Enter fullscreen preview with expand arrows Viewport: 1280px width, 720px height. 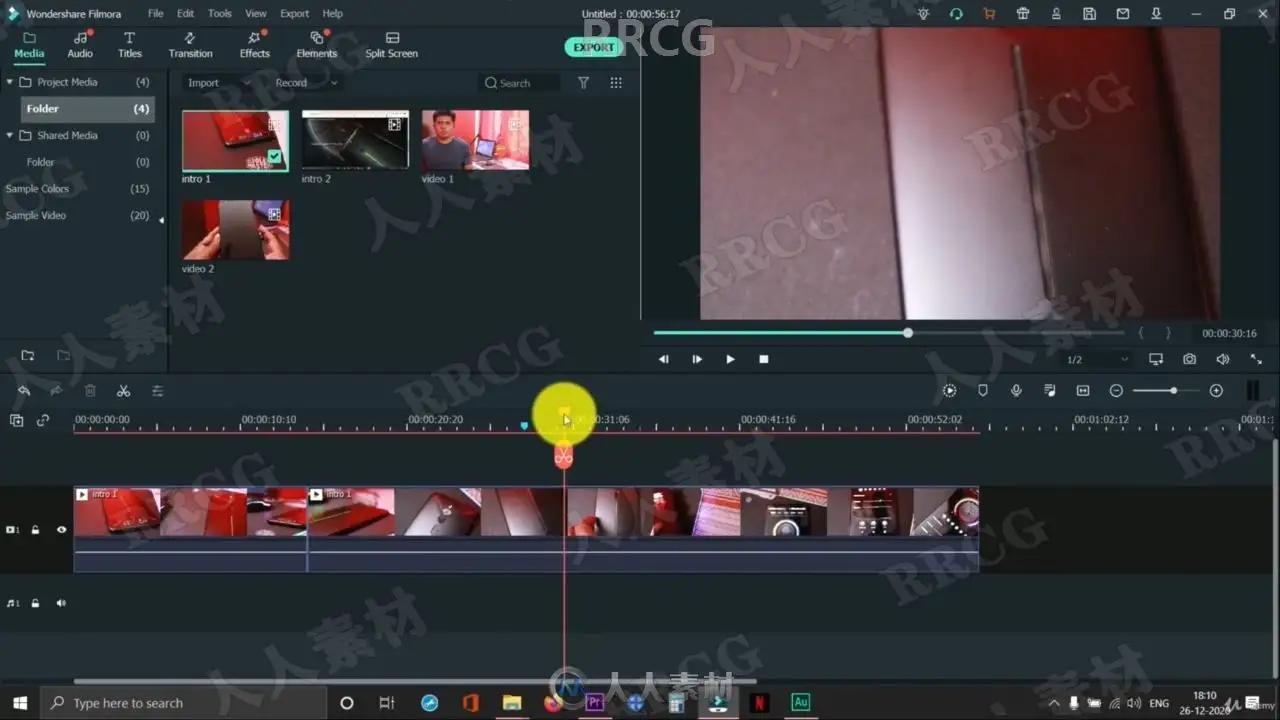coord(1256,359)
